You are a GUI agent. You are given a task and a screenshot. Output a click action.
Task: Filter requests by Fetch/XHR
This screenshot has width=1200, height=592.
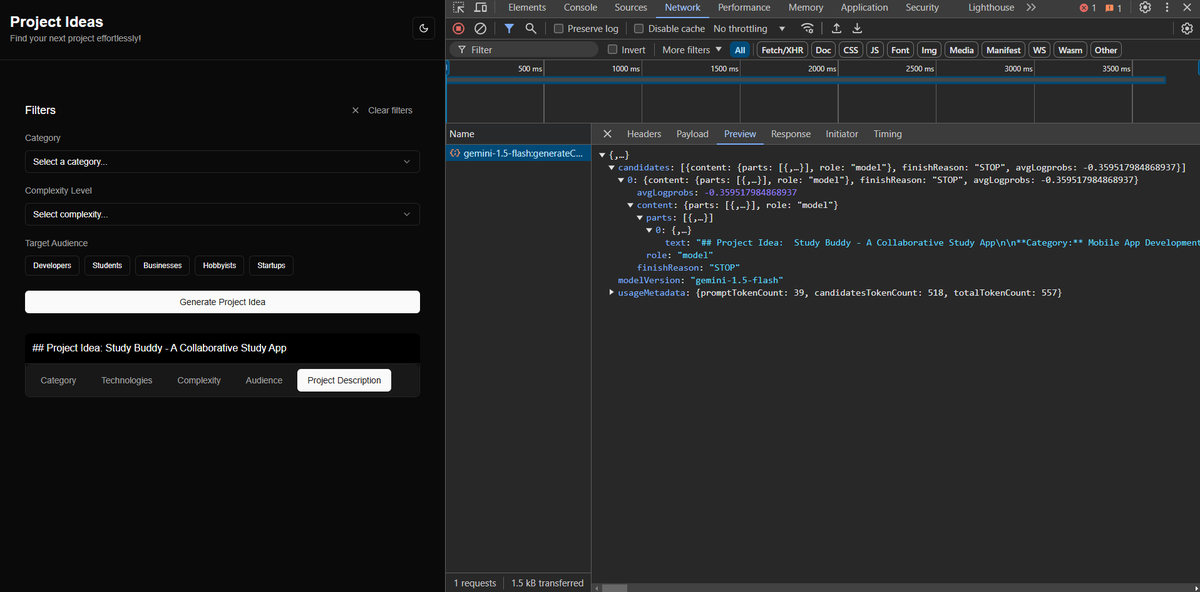point(782,50)
